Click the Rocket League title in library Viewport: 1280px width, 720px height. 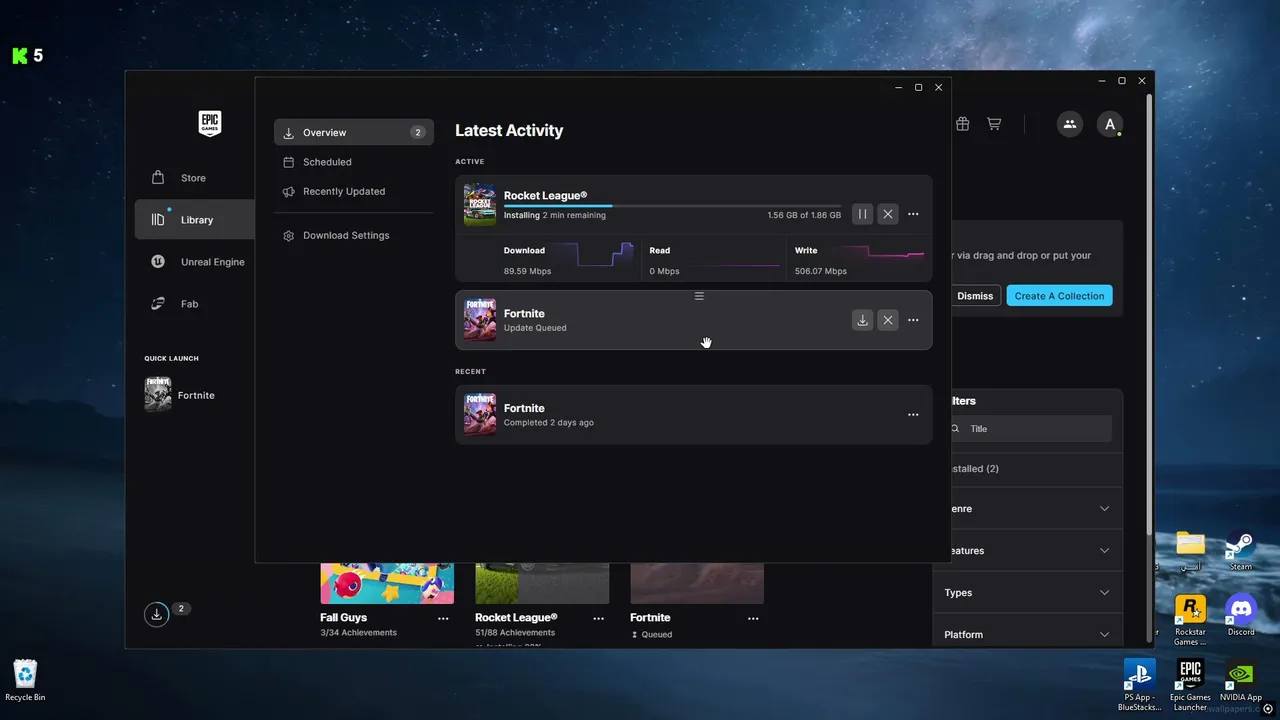[x=516, y=618]
